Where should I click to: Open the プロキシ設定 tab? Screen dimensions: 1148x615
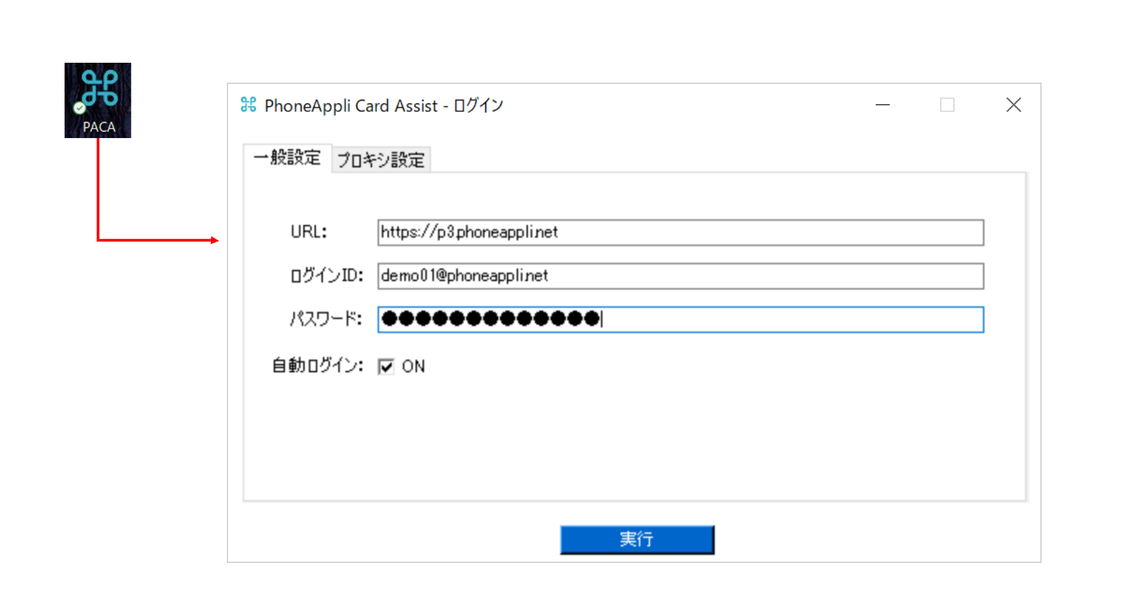point(381,160)
